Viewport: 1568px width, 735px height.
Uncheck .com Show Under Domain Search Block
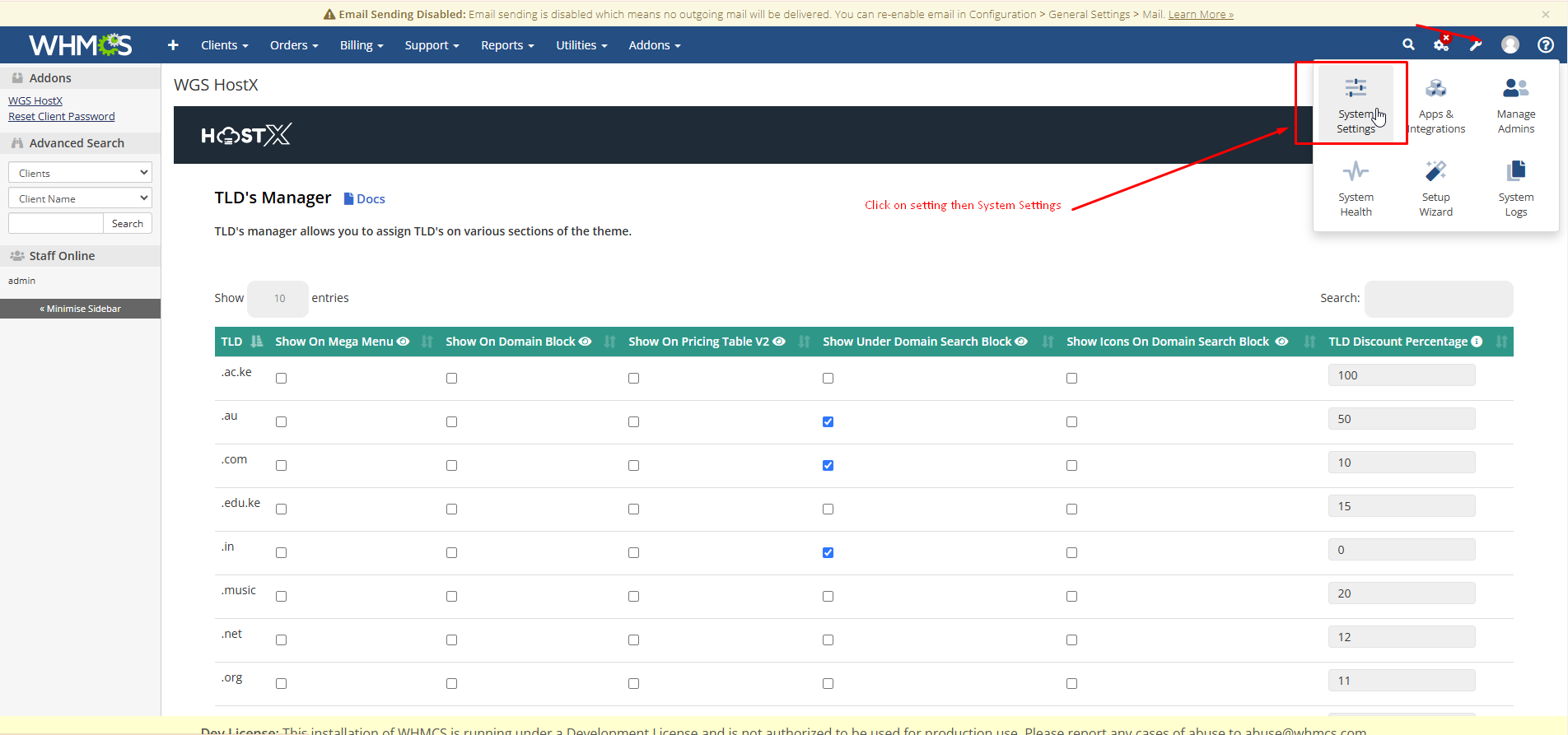click(828, 466)
